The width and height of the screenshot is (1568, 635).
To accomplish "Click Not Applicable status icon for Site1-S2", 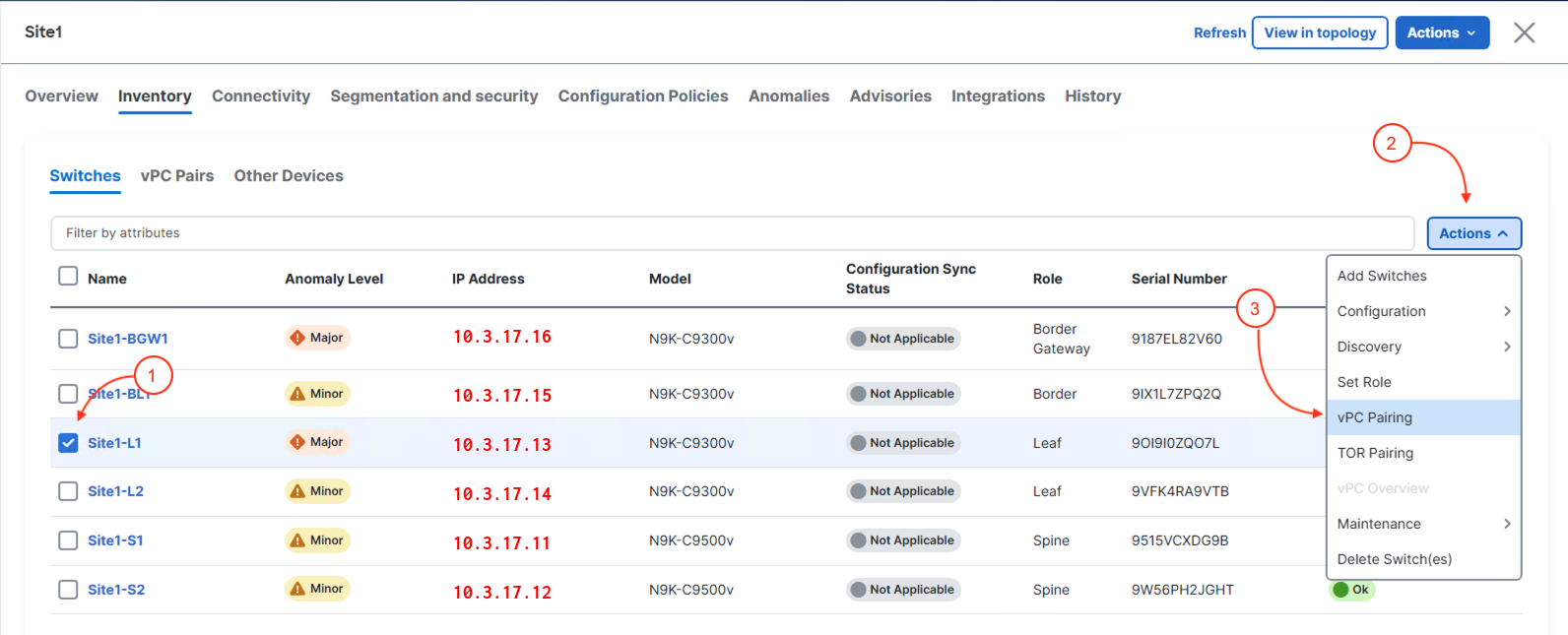I will pos(859,590).
